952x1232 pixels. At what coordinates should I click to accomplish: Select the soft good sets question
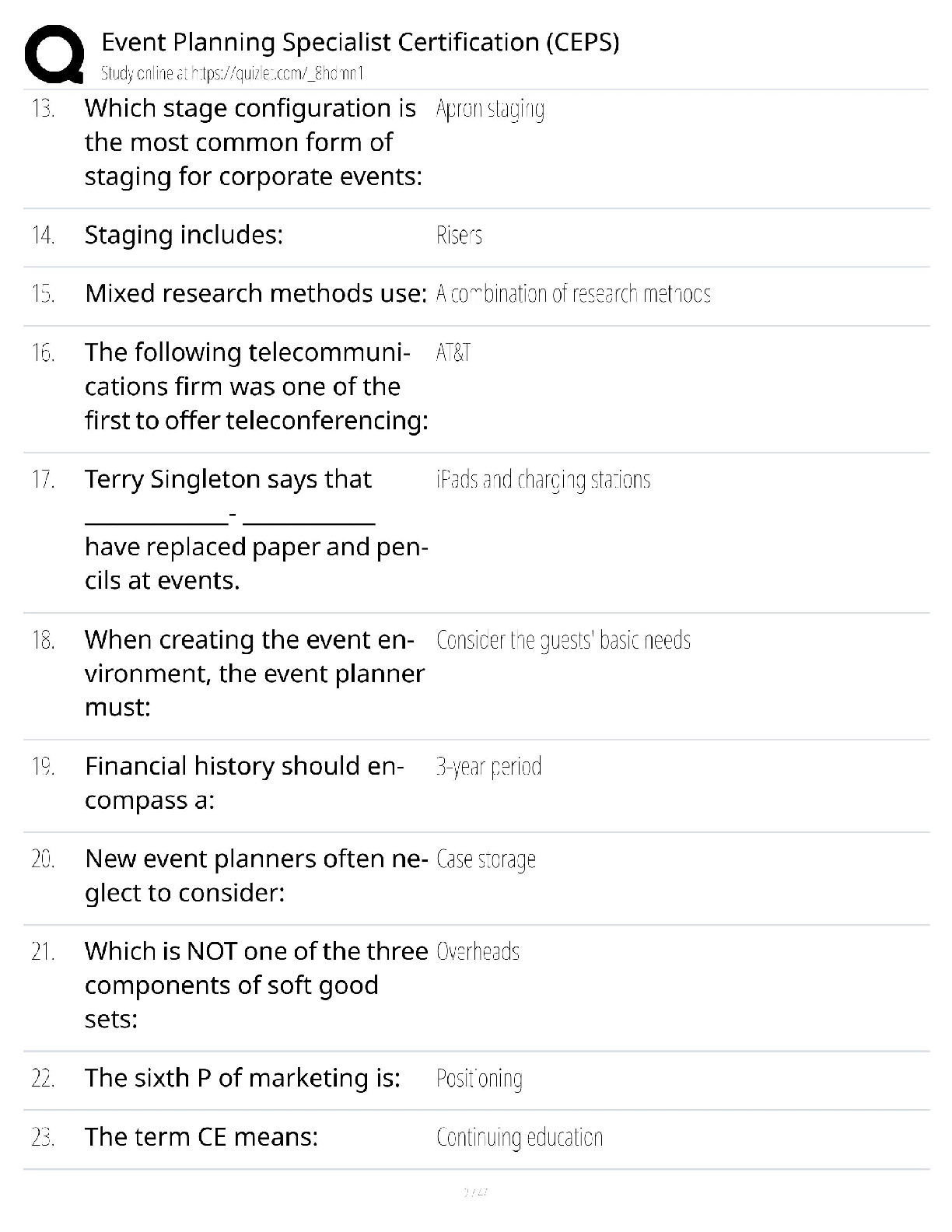click(256, 985)
